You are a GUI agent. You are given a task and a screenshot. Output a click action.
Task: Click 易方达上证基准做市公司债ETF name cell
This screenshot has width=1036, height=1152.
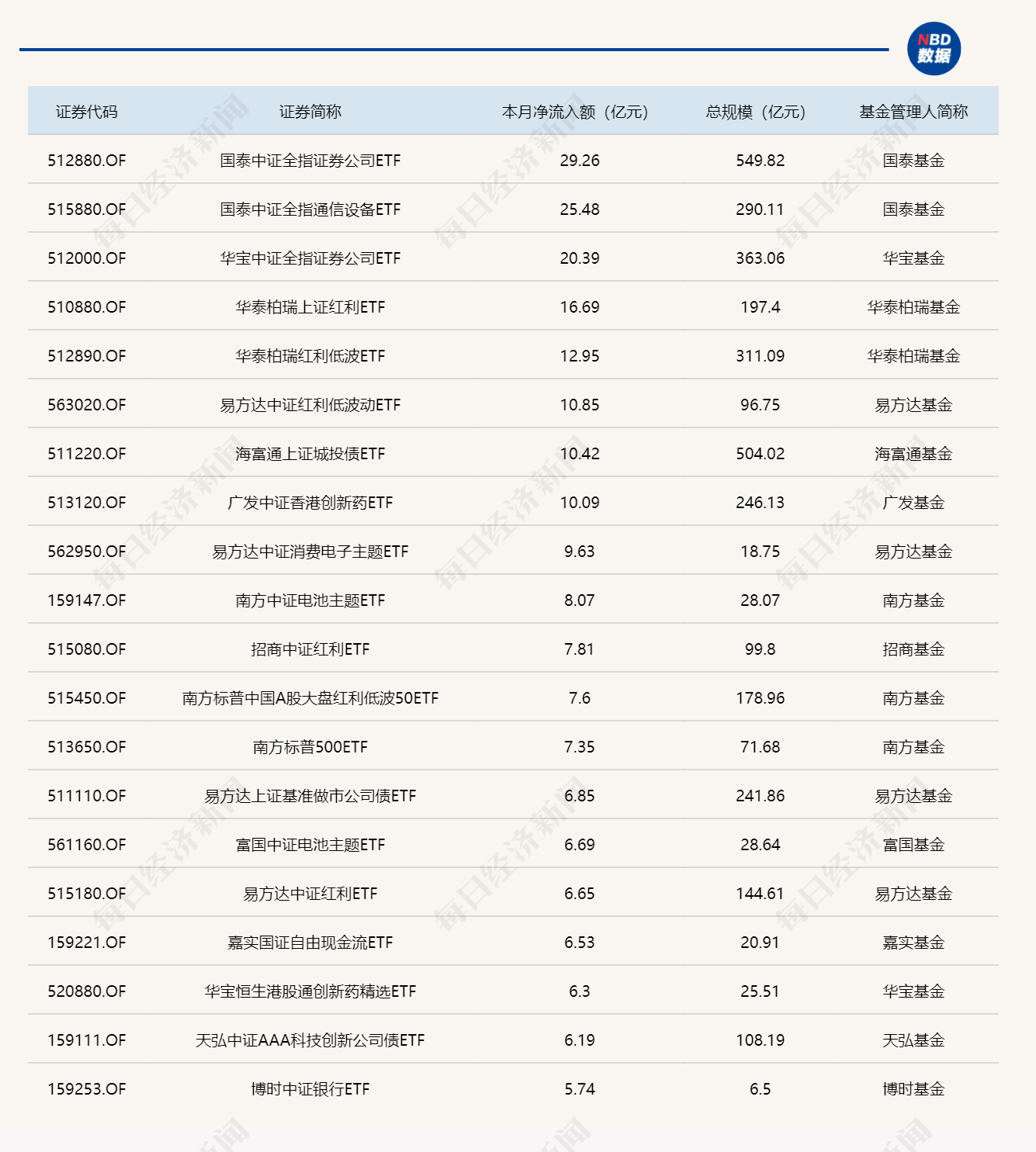pyautogui.click(x=310, y=796)
